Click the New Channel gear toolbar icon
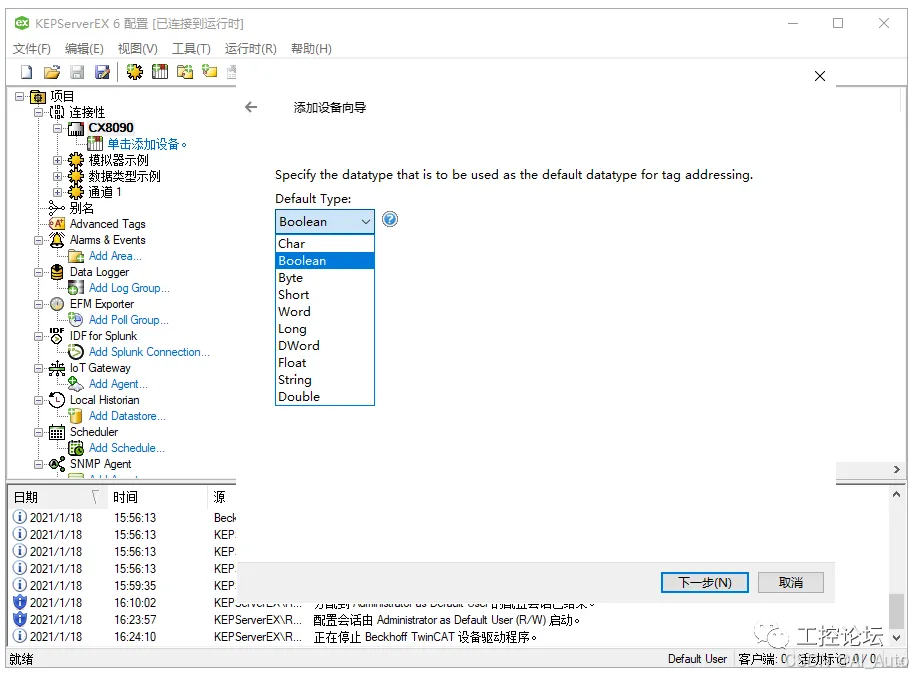Screen dimensions: 913x676 [x=135, y=72]
